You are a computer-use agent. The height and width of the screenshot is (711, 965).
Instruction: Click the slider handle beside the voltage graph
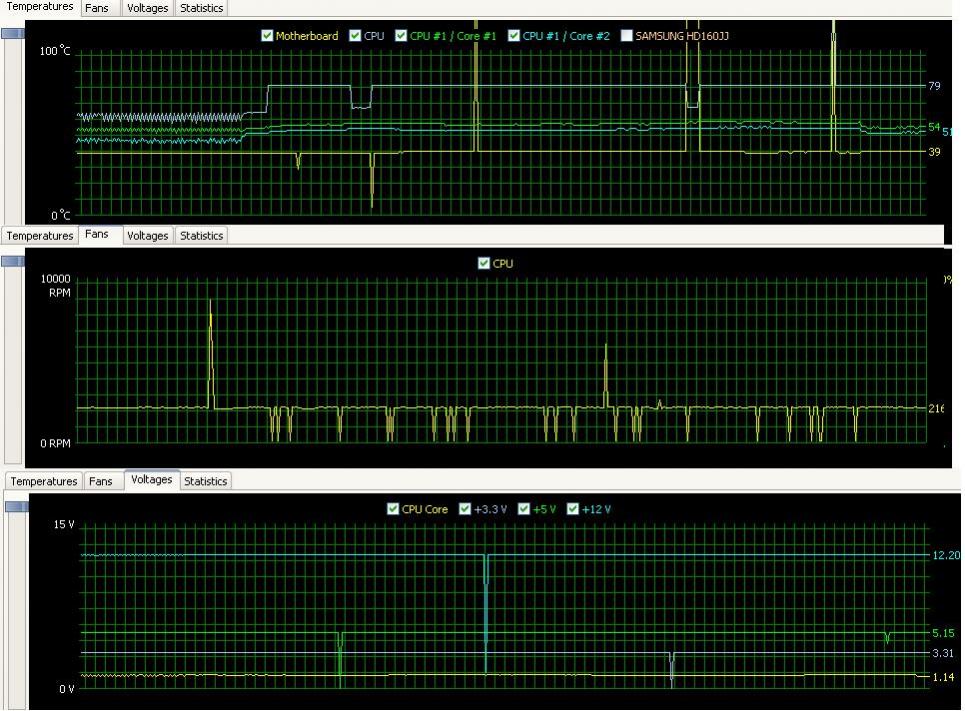[17, 506]
